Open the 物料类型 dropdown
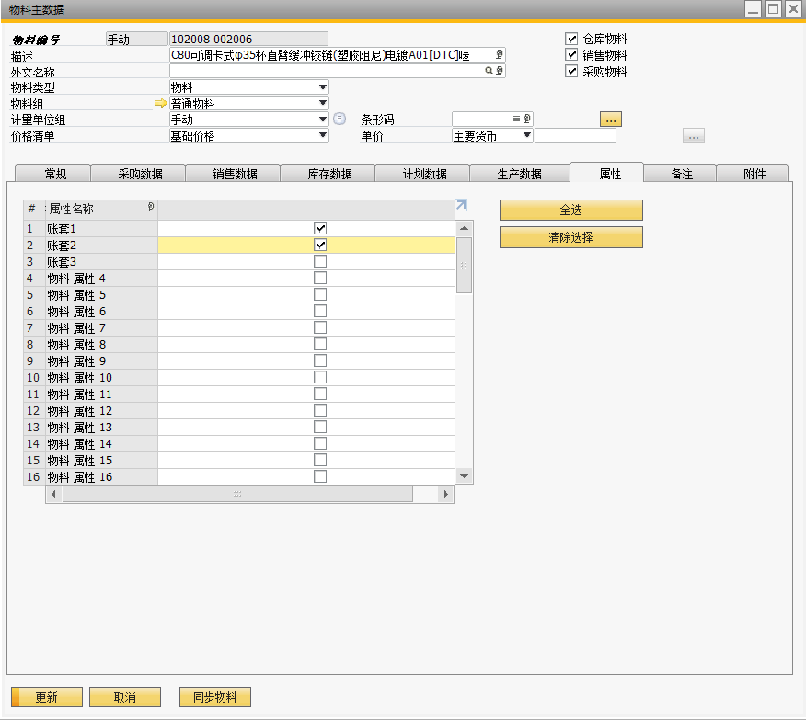The height and width of the screenshot is (720, 806). 322,88
